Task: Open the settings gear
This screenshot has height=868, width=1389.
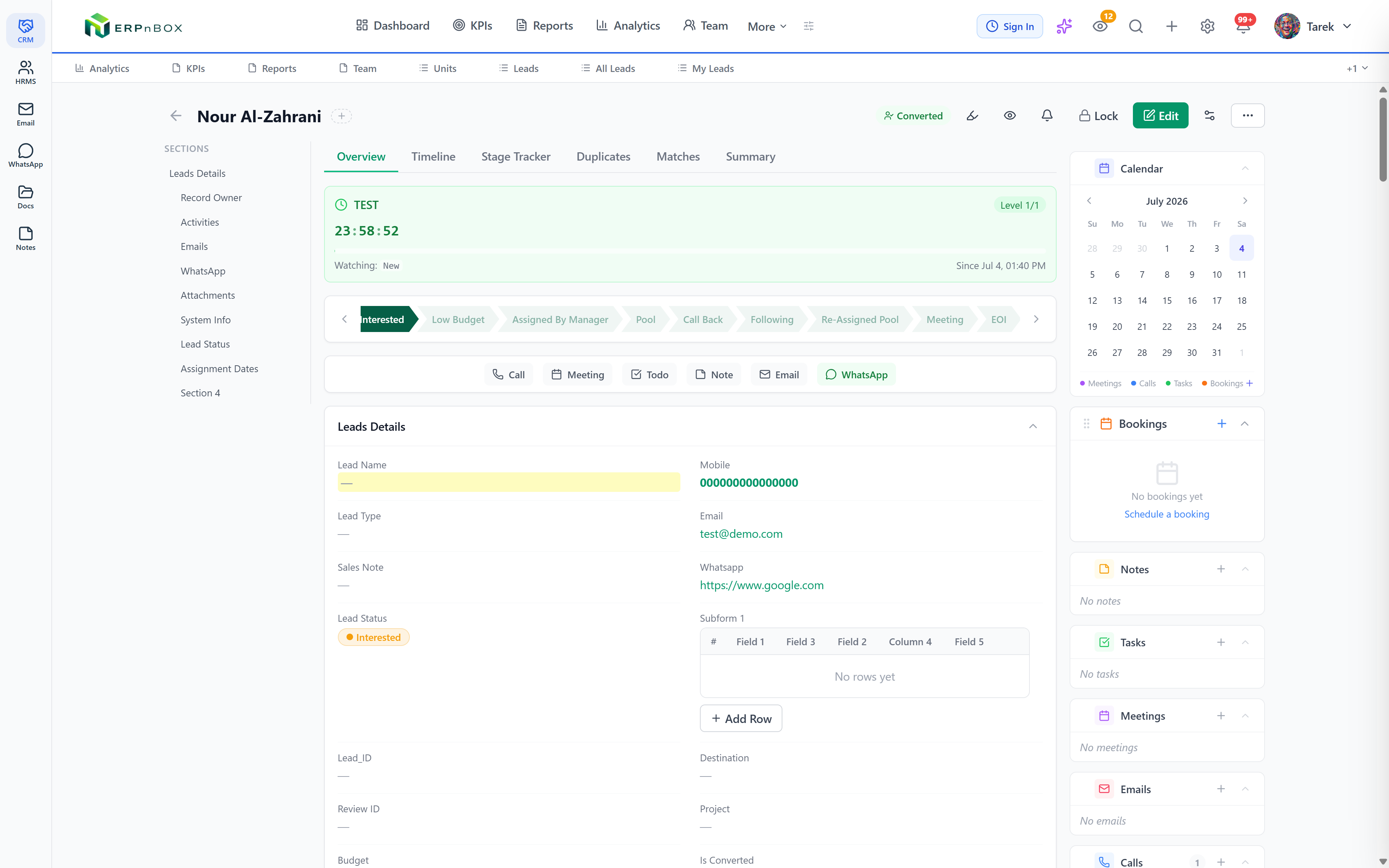Action: point(1207,26)
